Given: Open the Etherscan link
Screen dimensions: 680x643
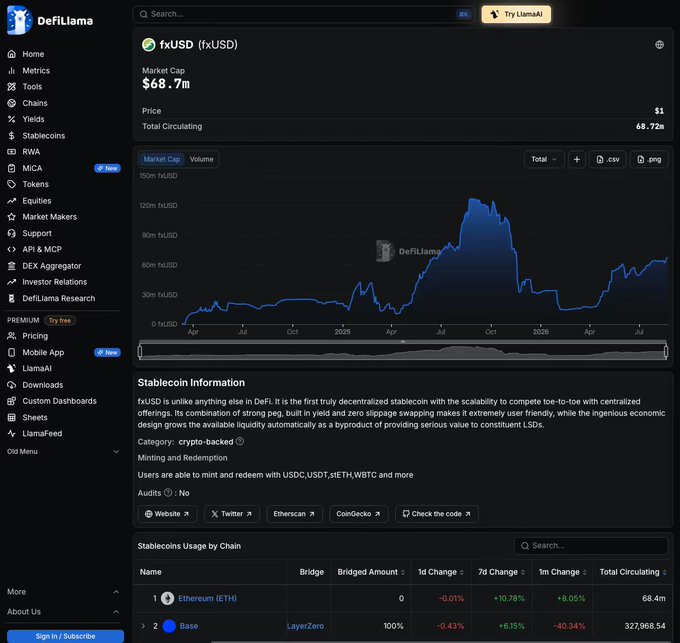Looking at the screenshot, I should point(294,514).
